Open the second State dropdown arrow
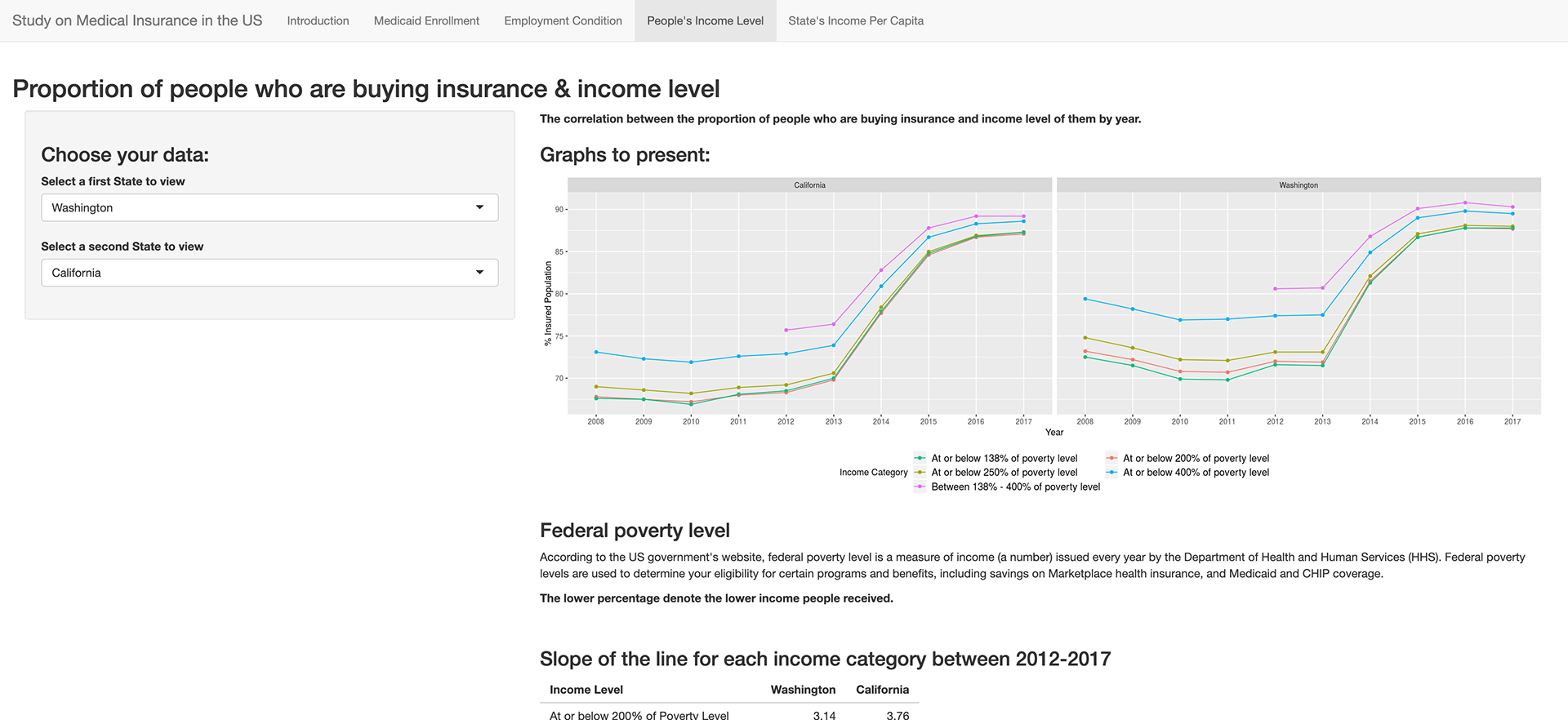 (479, 273)
